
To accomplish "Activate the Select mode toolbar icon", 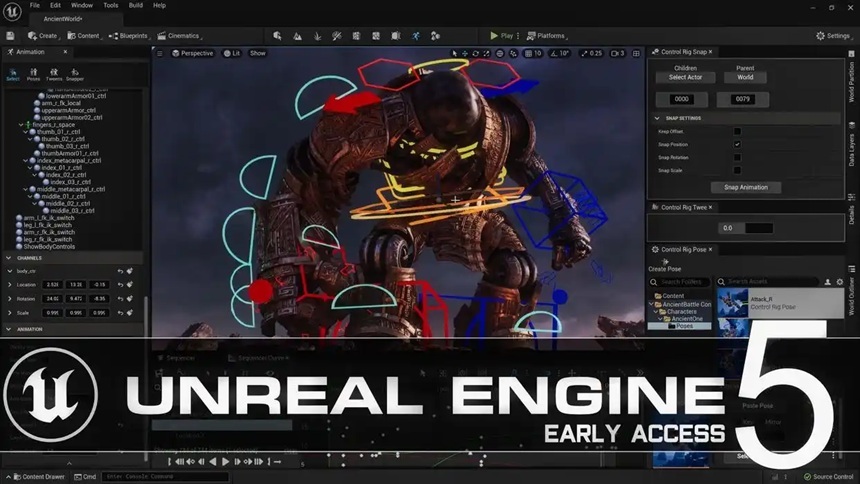I will [x=277, y=36].
